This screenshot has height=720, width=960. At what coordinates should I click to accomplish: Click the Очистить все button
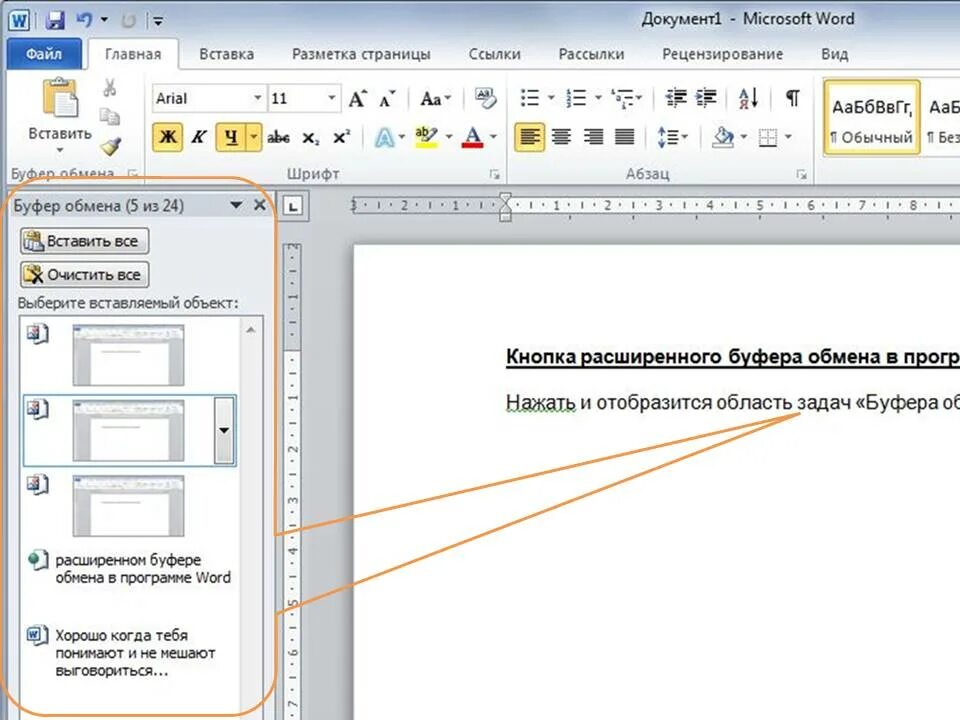point(84,275)
